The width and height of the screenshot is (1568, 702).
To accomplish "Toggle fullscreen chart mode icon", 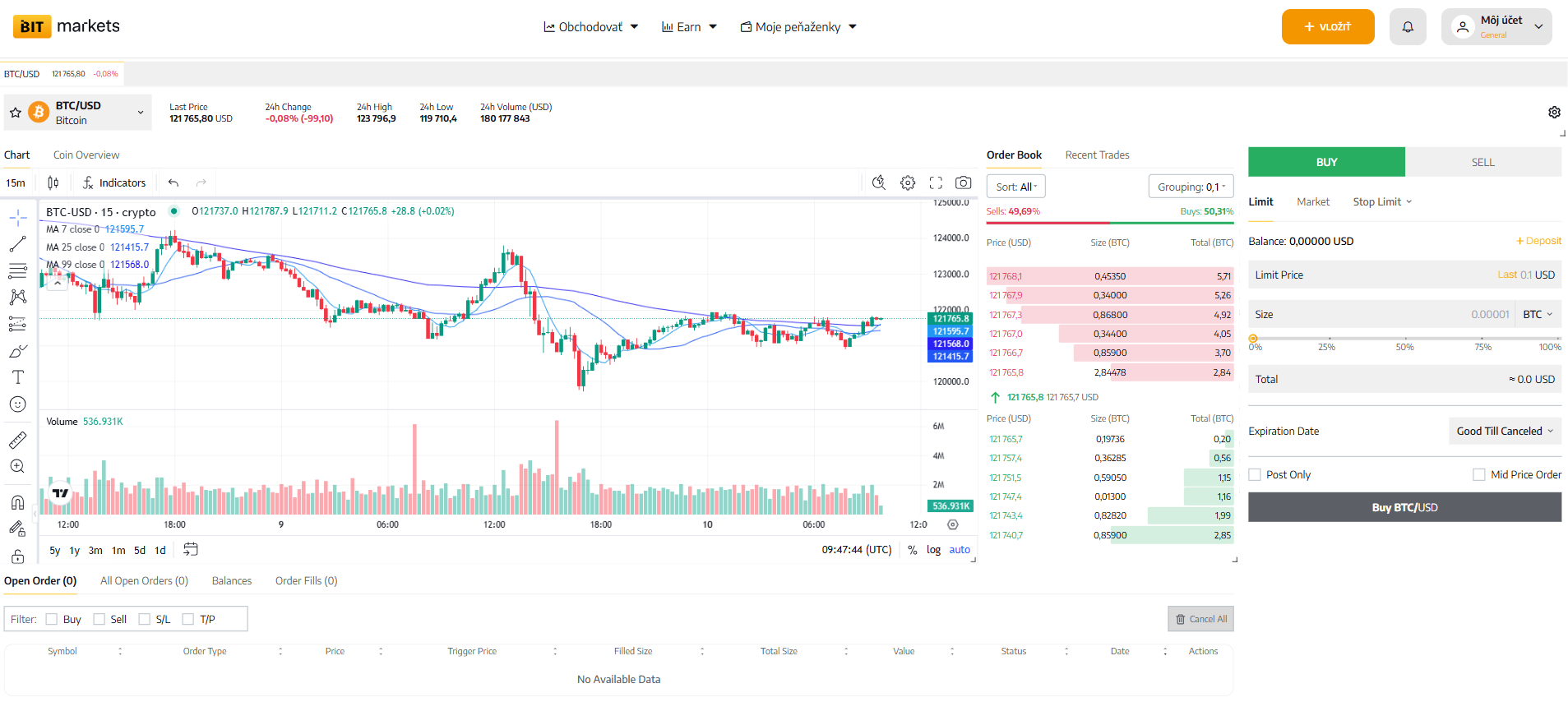I will 936,183.
